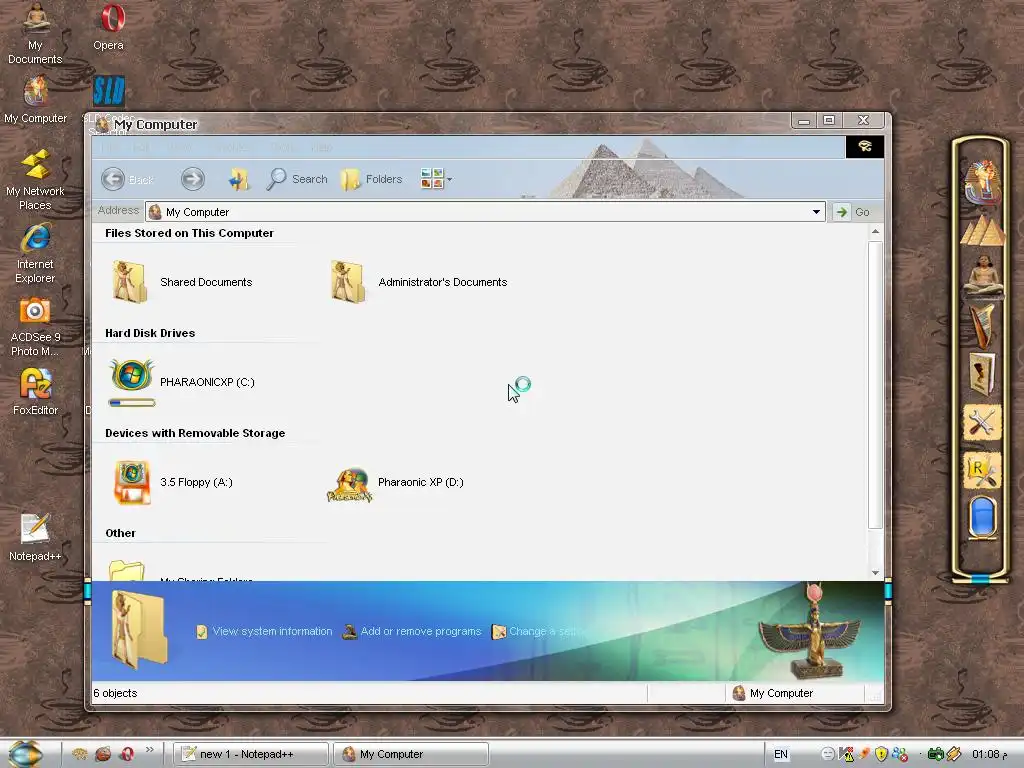Click View system information link
This screenshot has height=768, width=1024.
click(264, 632)
